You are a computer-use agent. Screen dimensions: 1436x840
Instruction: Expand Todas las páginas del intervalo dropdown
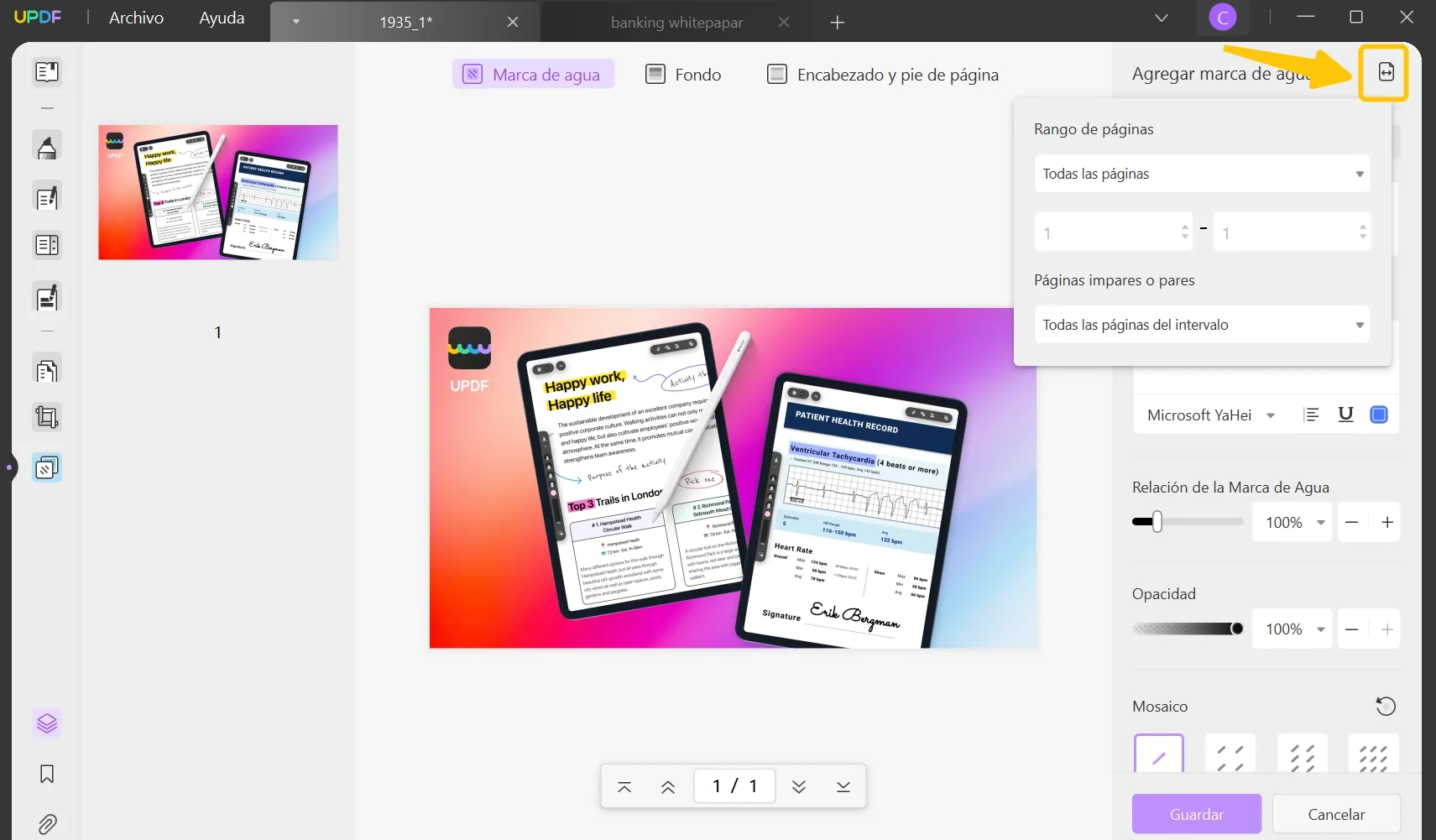(1202, 325)
